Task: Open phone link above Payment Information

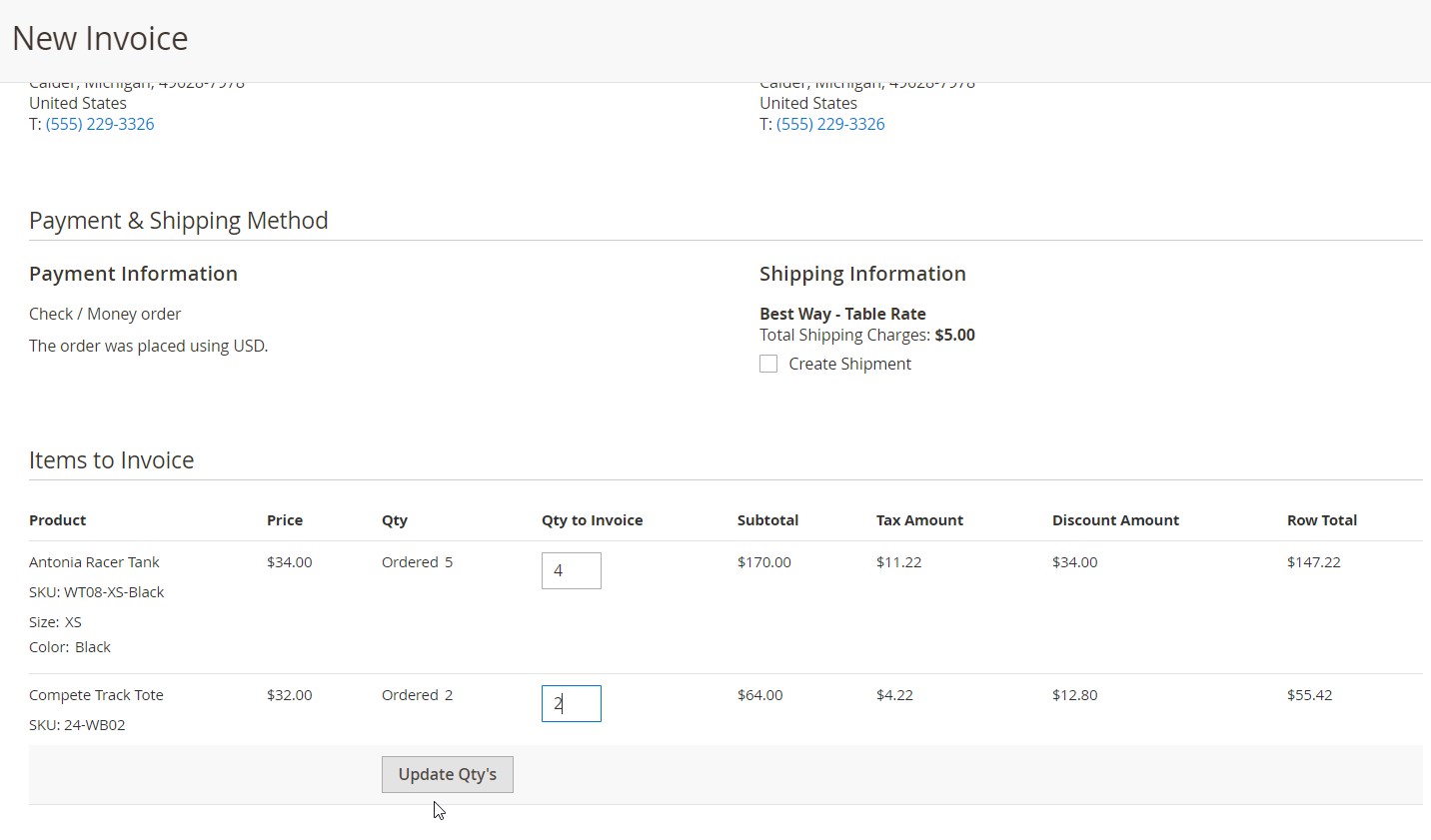Action: click(x=100, y=124)
